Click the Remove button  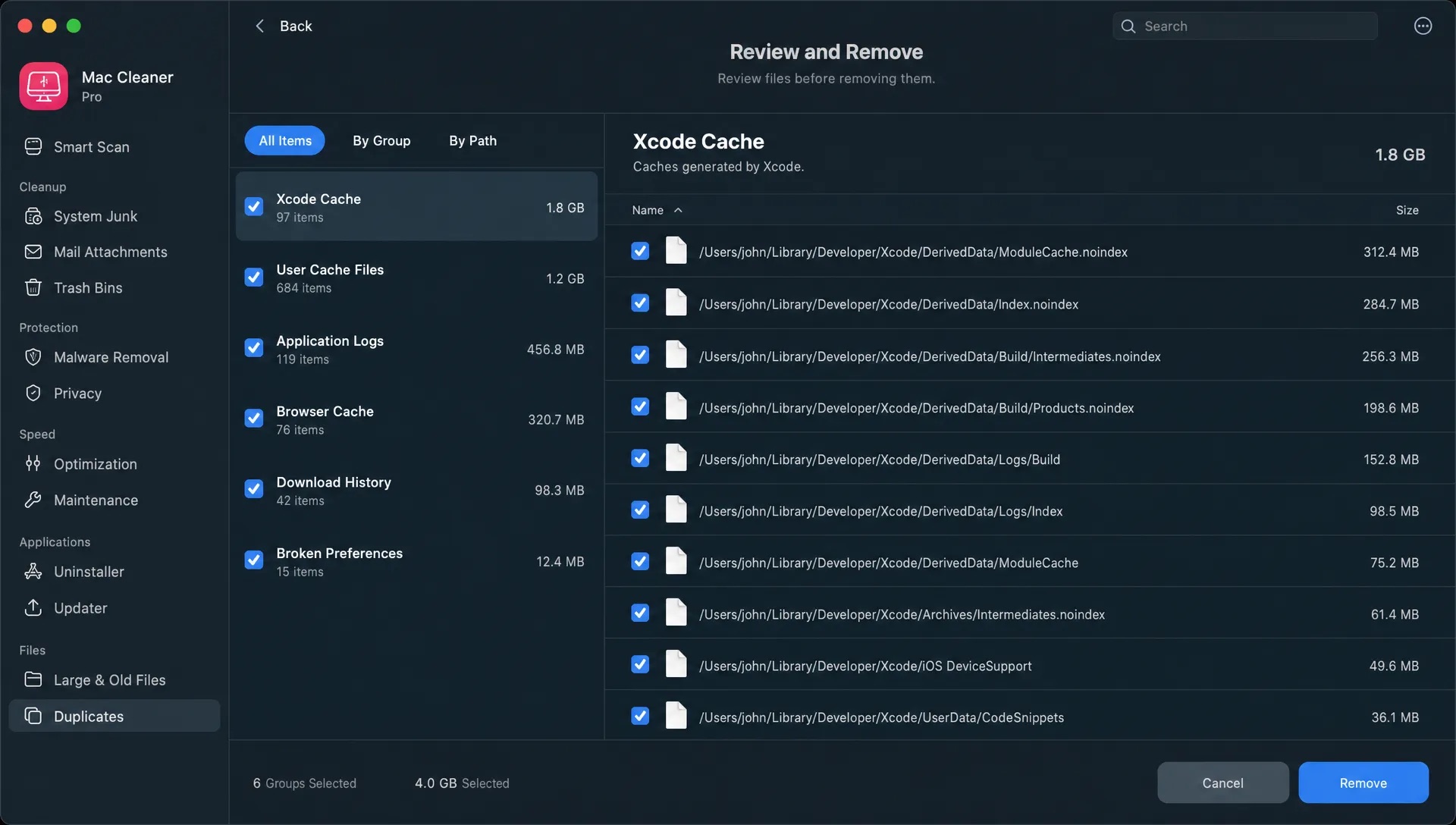coord(1363,783)
